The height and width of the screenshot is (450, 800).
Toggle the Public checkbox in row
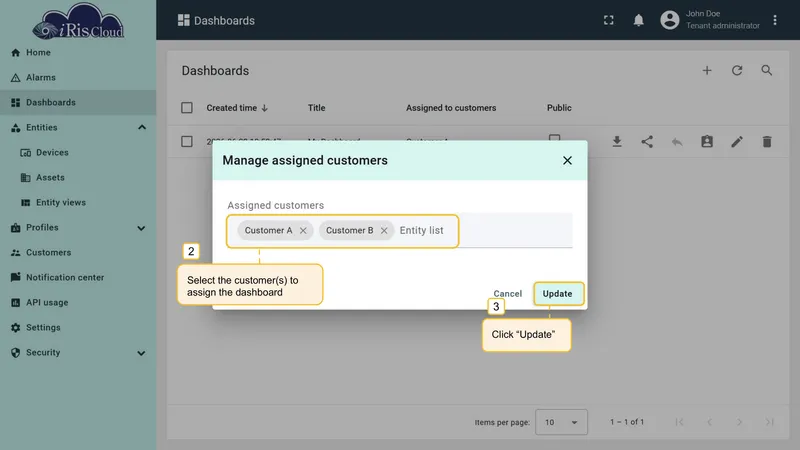tap(554, 137)
